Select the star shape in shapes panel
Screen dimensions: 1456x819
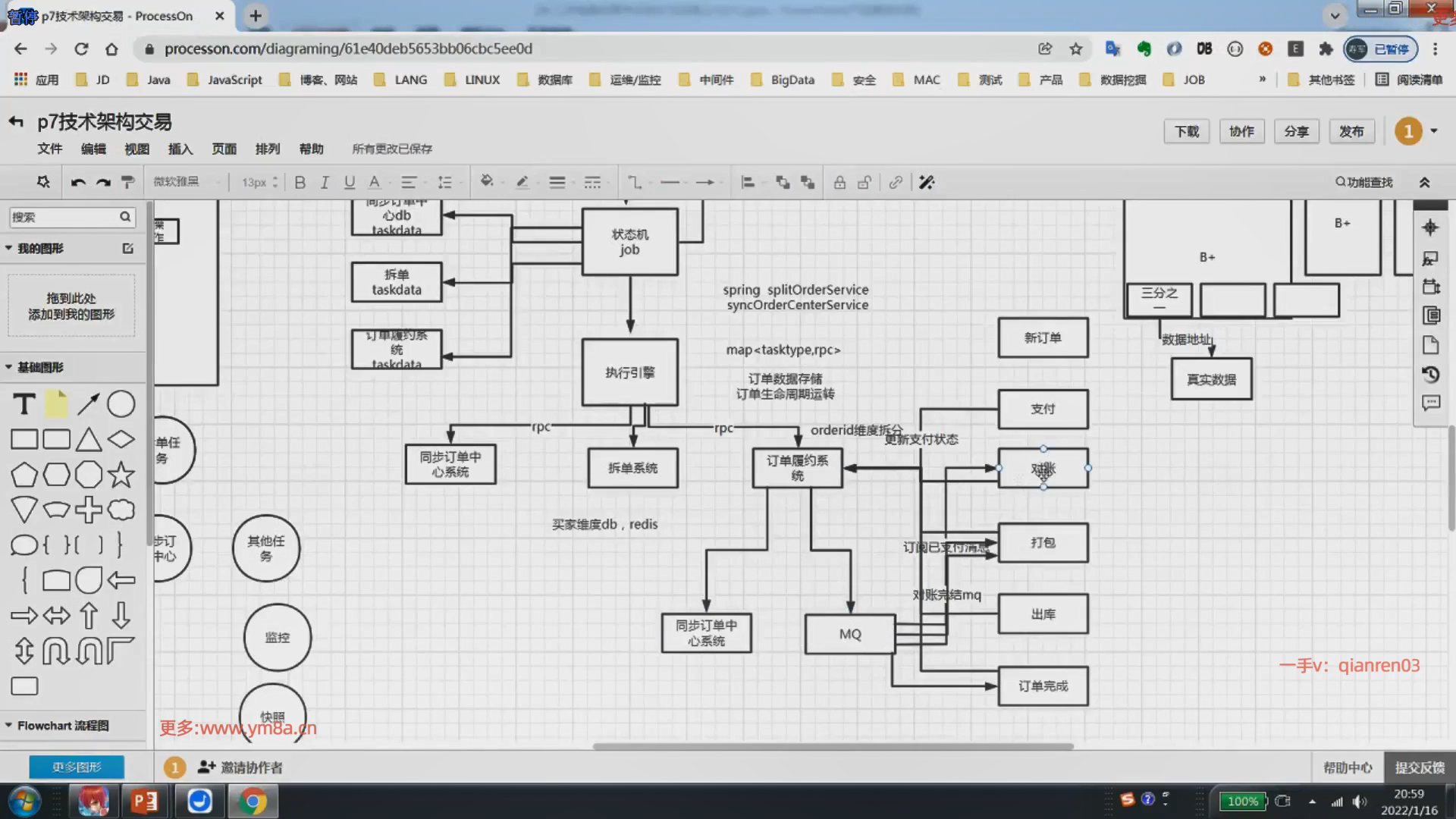121,475
